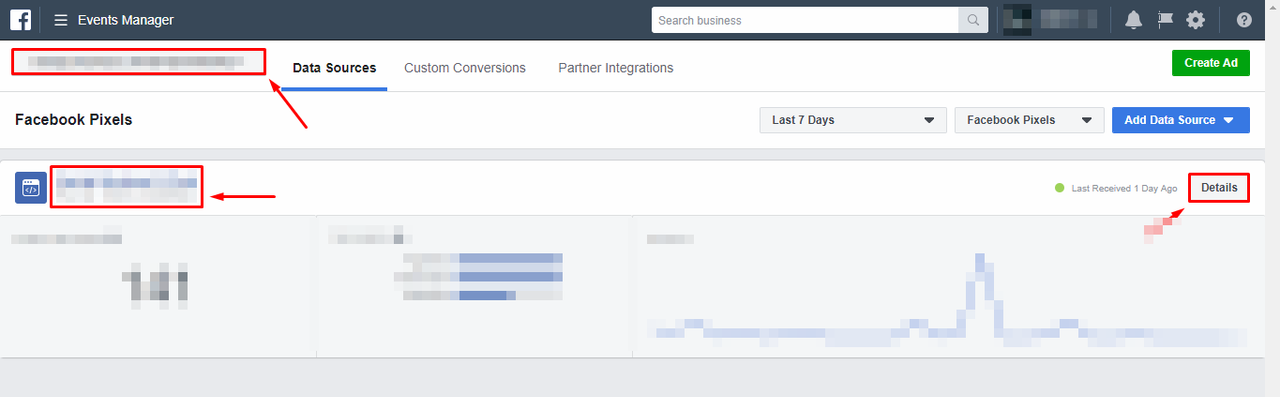Click the search magnifier button
The image size is (1280, 397).
[972, 20]
